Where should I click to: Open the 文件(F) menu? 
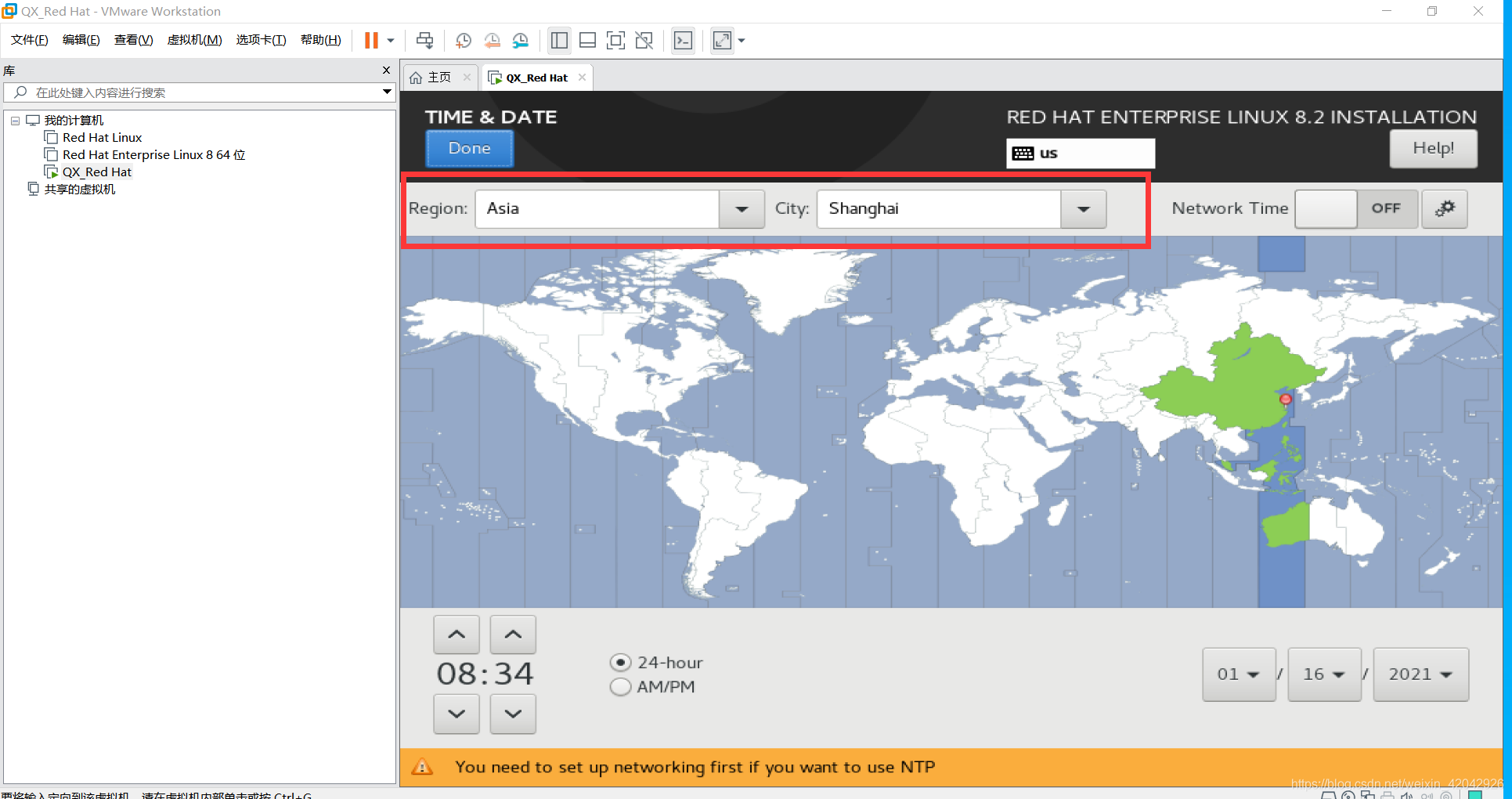click(30, 40)
